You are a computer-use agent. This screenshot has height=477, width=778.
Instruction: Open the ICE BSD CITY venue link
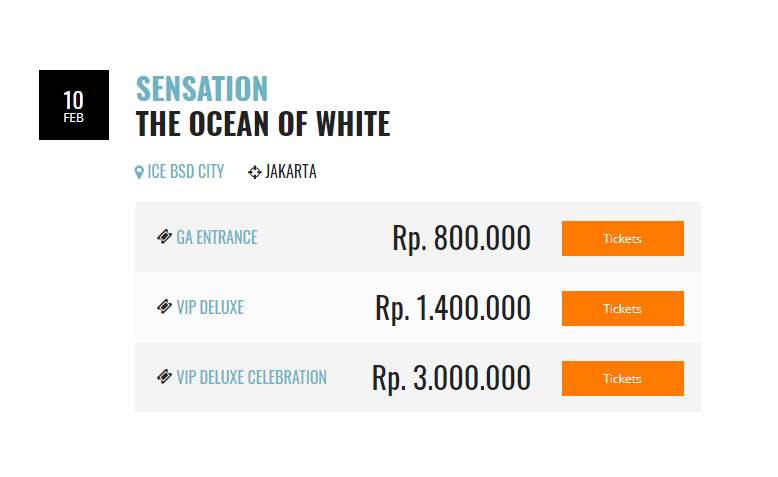pyautogui.click(x=185, y=172)
